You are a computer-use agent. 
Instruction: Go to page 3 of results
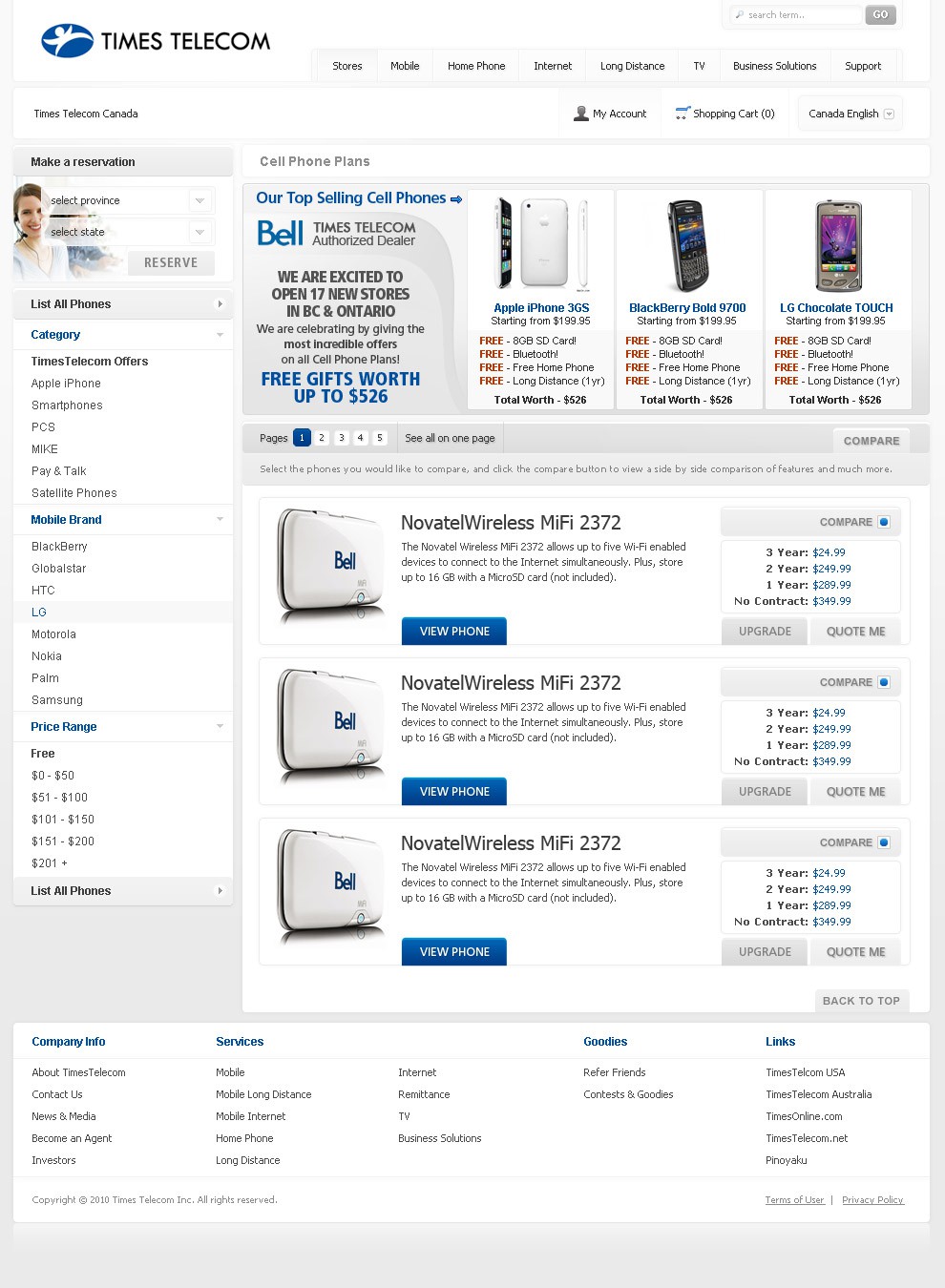click(x=341, y=438)
